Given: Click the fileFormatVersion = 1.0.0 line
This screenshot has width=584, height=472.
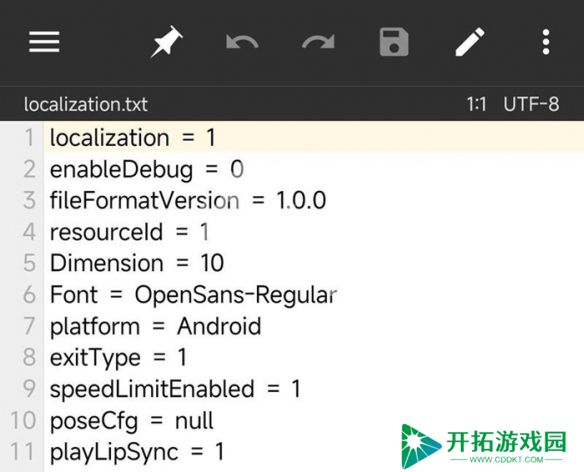Looking at the screenshot, I should point(314,200).
